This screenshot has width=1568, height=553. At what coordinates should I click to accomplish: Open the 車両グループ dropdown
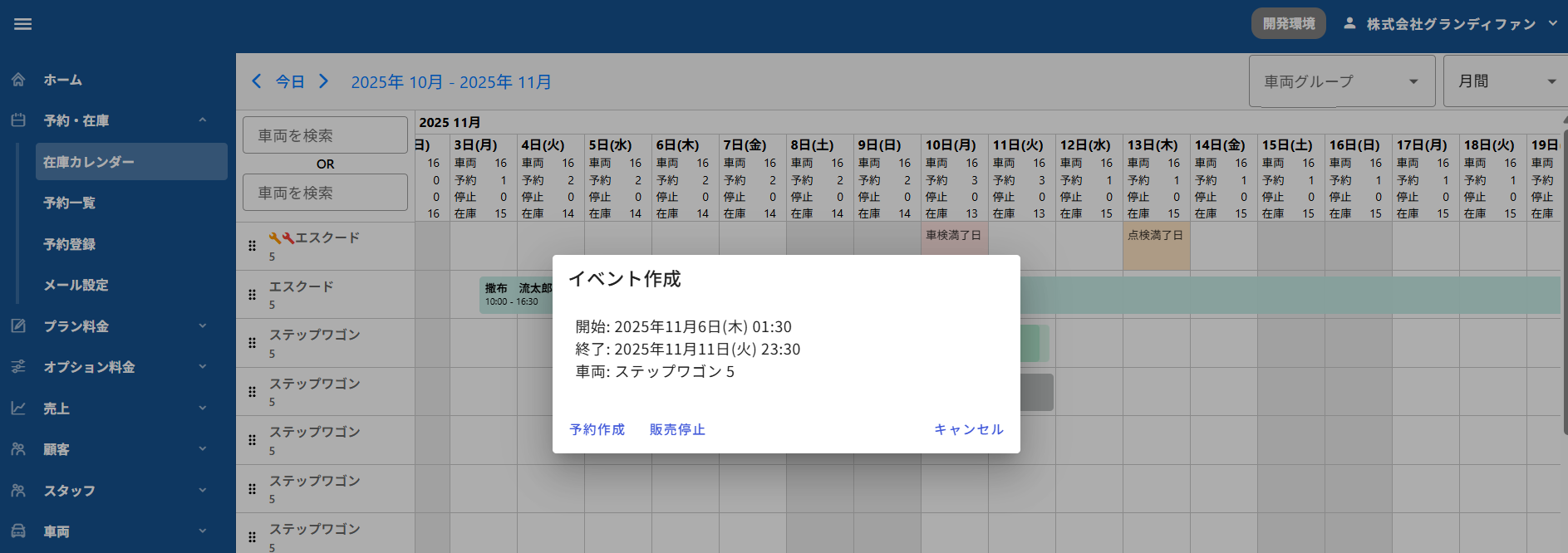point(1341,81)
